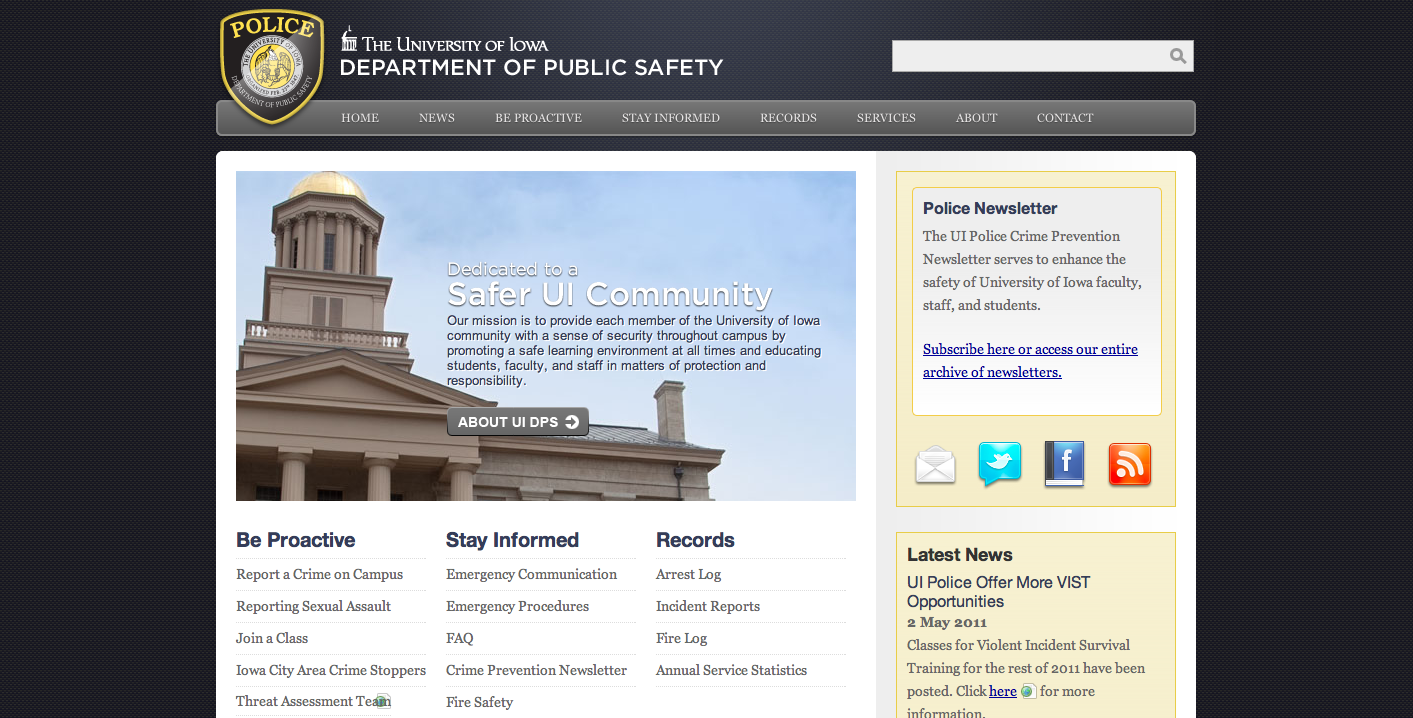This screenshot has width=1413, height=718.
Task: Open the Fire Log link
Action: pos(682,638)
